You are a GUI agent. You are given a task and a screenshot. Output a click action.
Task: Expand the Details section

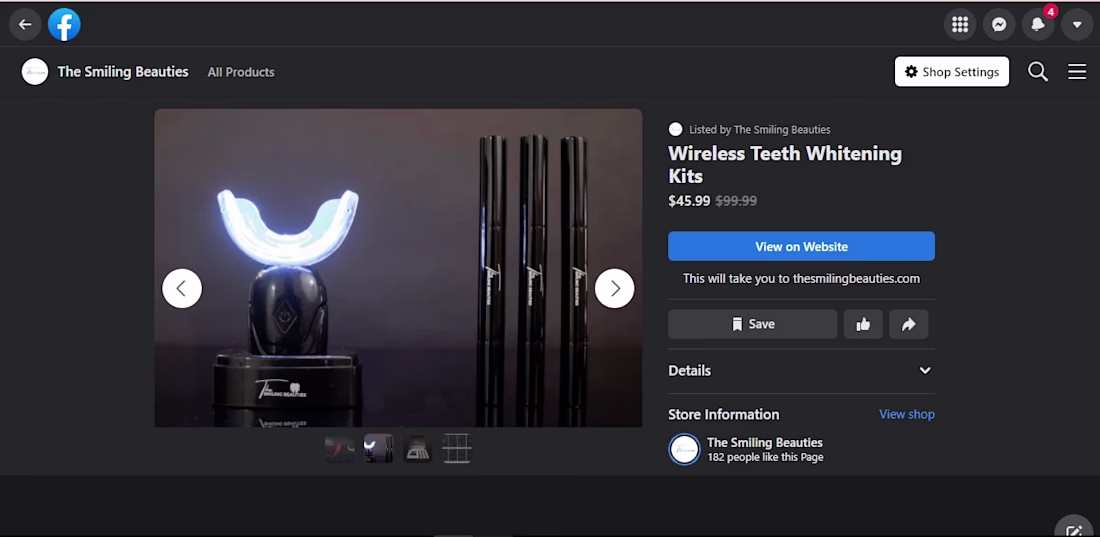[801, 371]
